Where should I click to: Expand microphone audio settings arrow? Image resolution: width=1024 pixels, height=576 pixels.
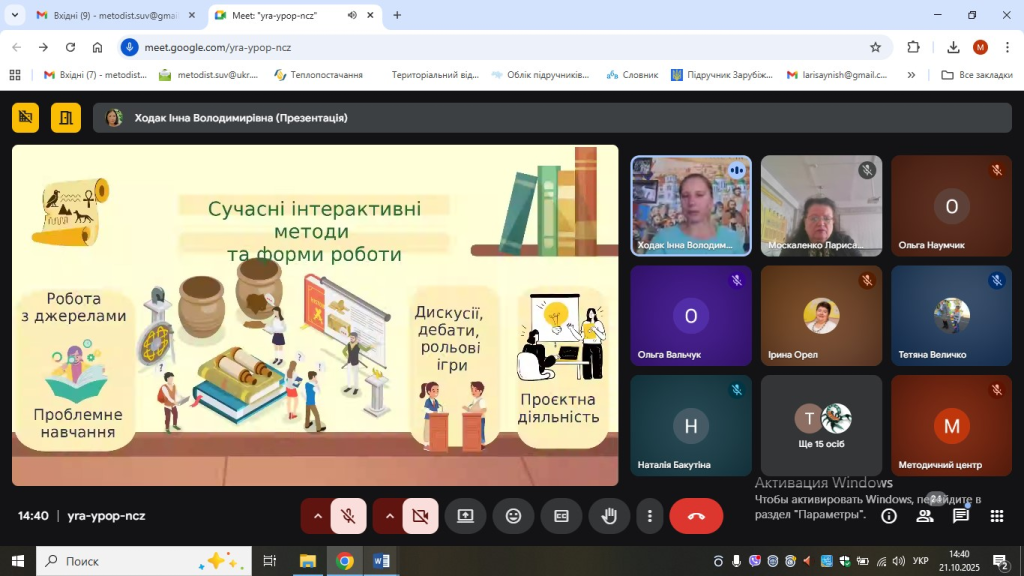pos(318,516)
